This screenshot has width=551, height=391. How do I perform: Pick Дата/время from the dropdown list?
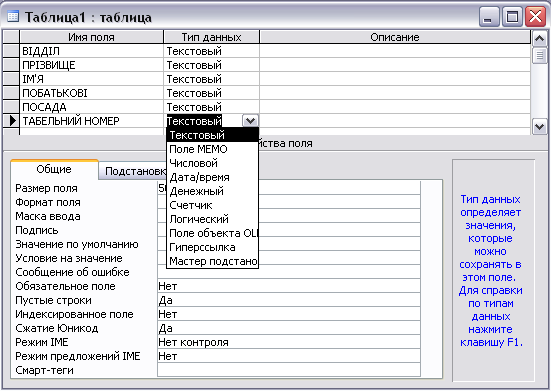(212, 177)
